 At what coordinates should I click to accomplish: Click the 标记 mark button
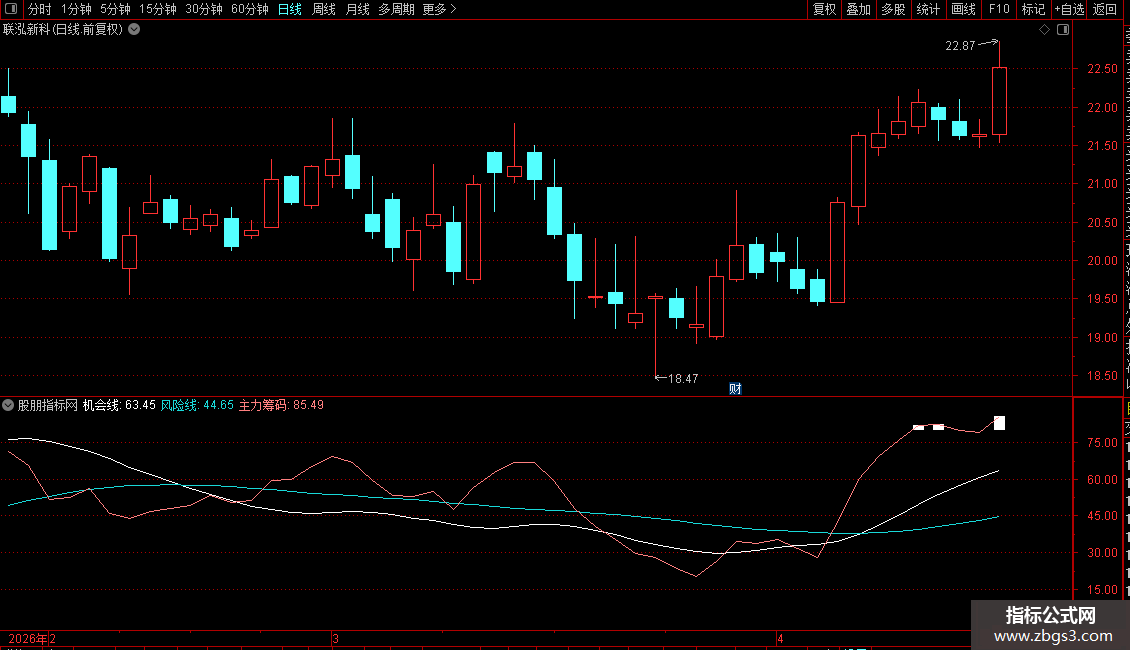(x=1033, y=9)
